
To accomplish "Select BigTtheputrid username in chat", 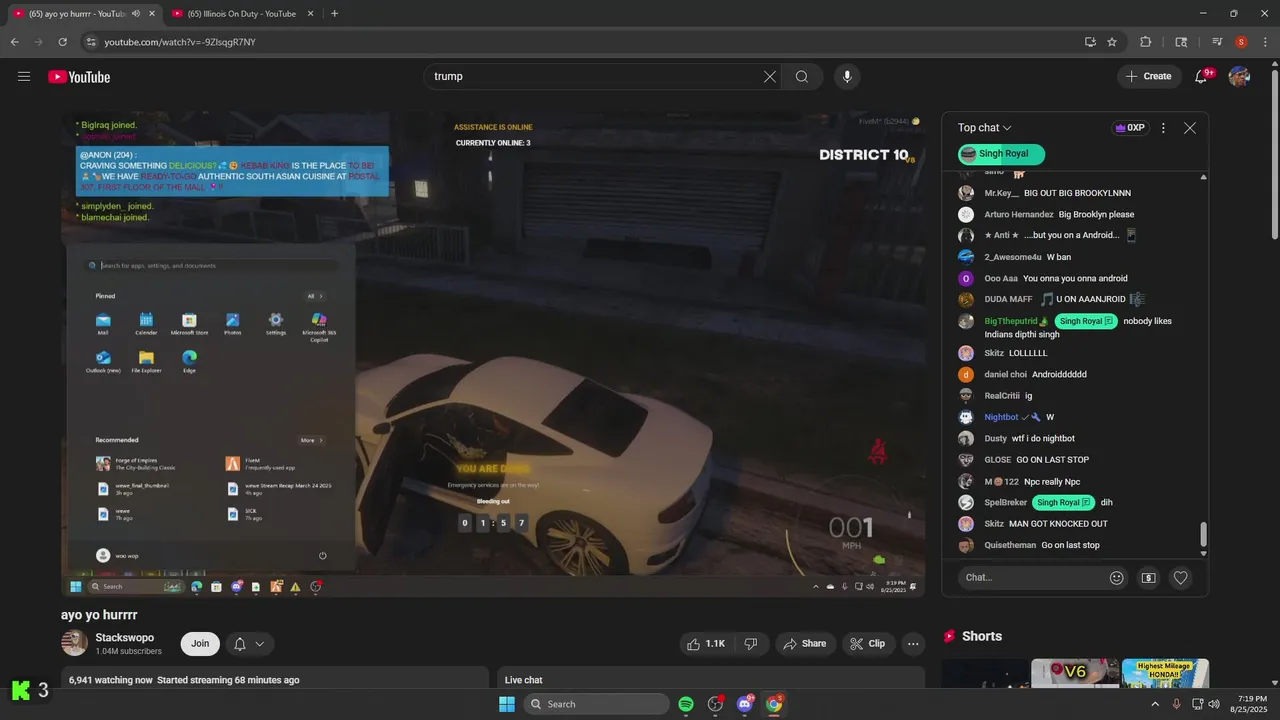I will click(1011, 321).
